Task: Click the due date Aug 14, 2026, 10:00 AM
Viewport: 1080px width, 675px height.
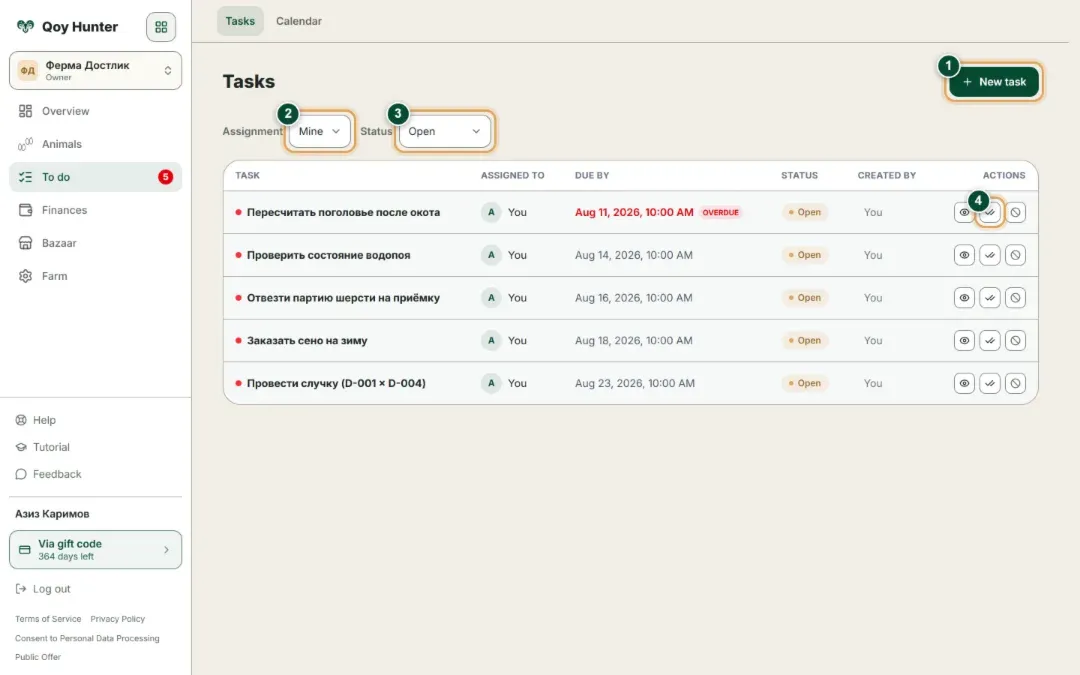Action: tap(634, 255)
